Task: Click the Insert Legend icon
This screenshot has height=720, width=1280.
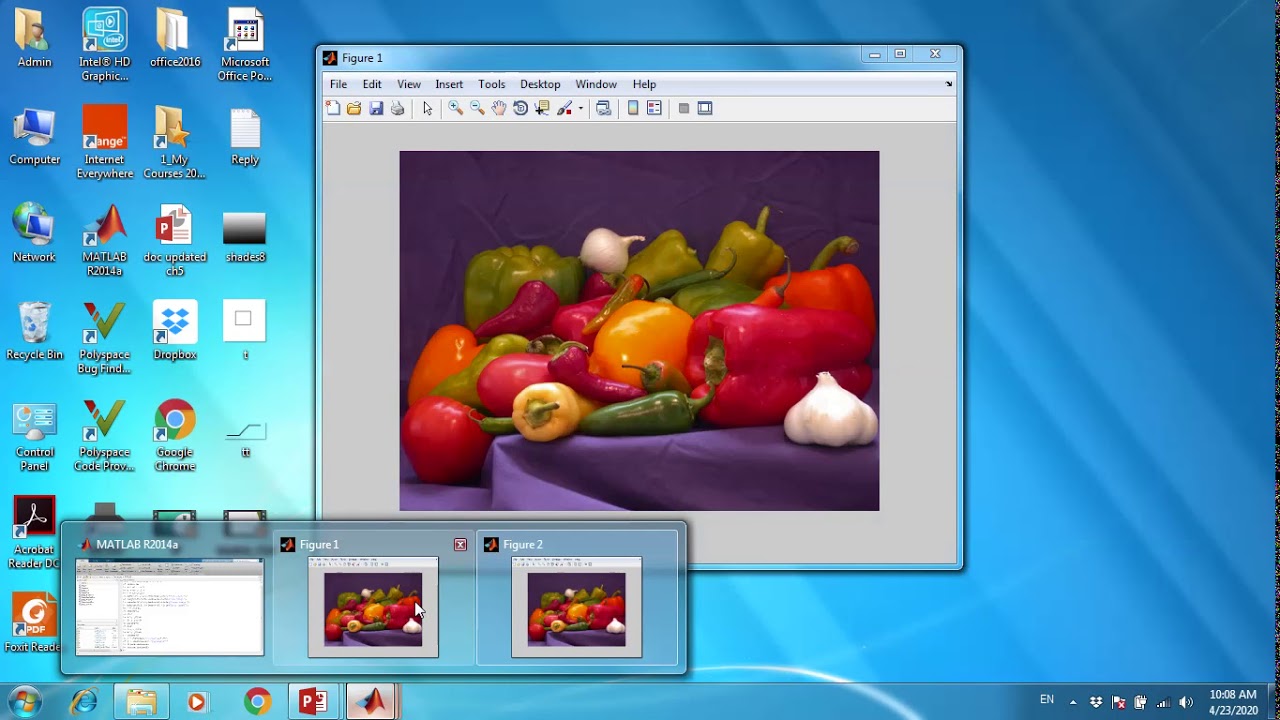Action: pos(654,108)
